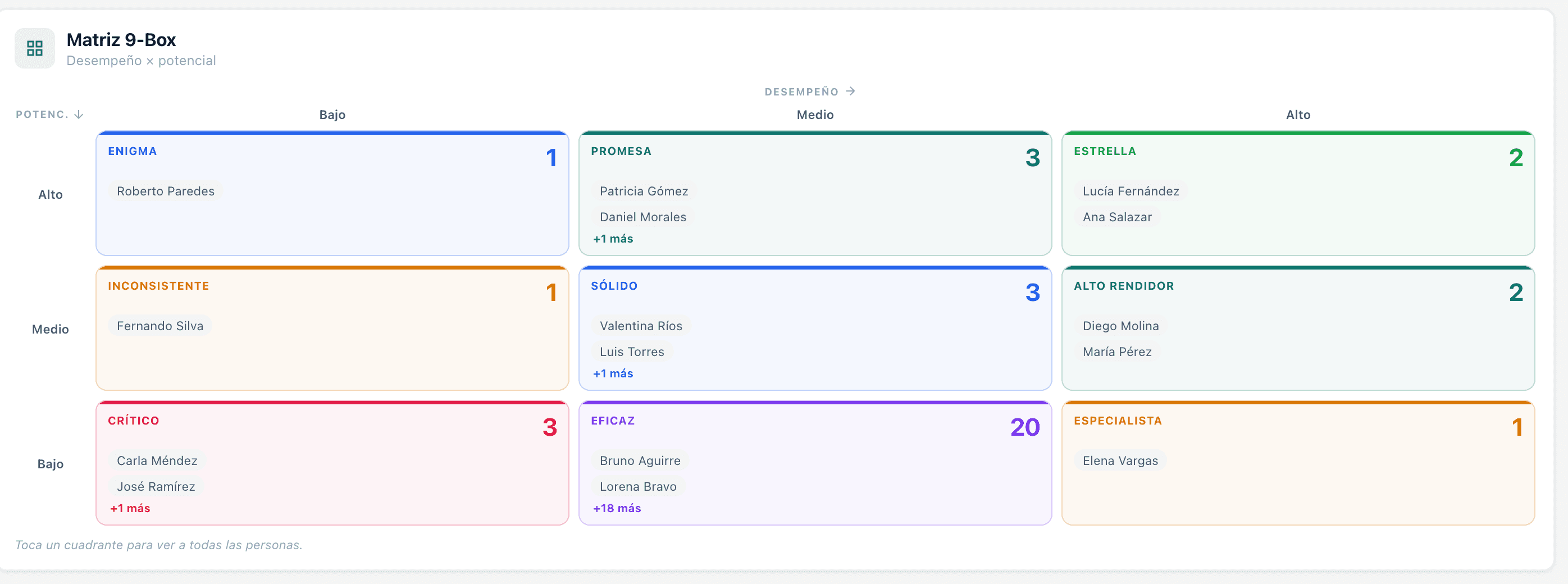Expand the '+1 más' link in Promesa
This screenshot has height=584, width=1568.
[x=613, y=239]
